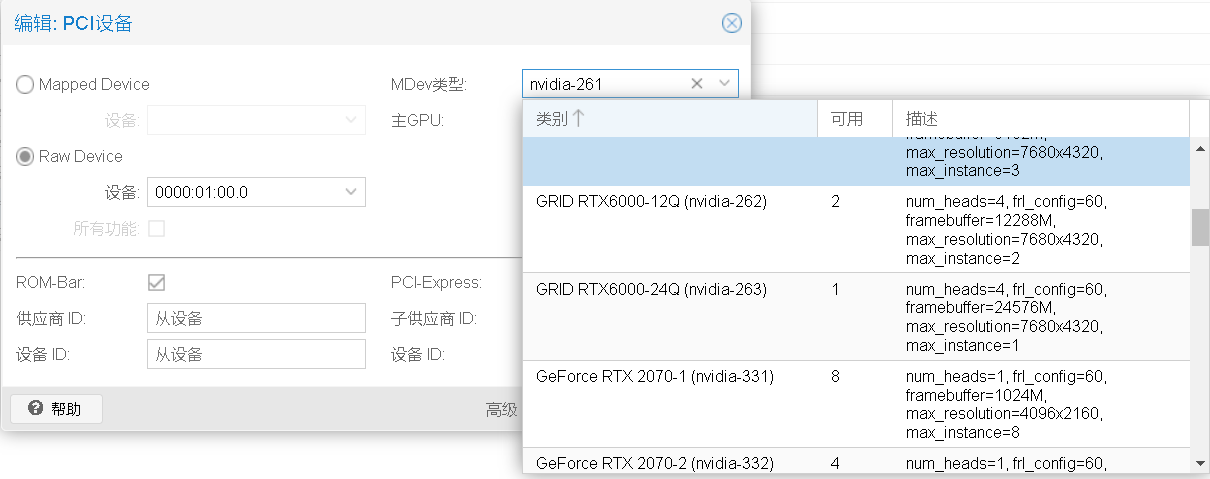Click the 可用 column header

(x=855, y=118)
